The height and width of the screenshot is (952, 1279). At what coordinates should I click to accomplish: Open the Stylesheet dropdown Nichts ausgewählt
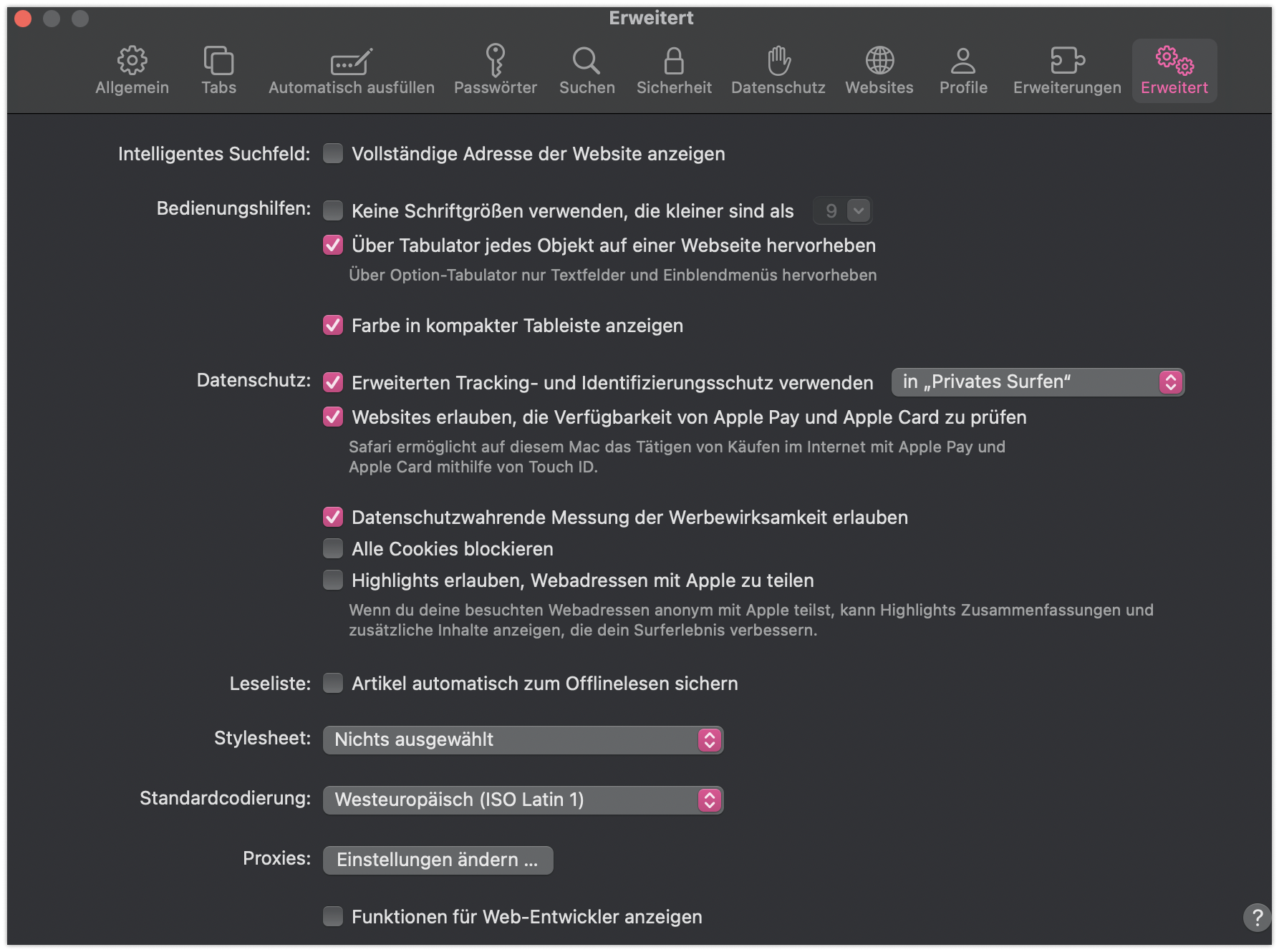tap(523, 739)
